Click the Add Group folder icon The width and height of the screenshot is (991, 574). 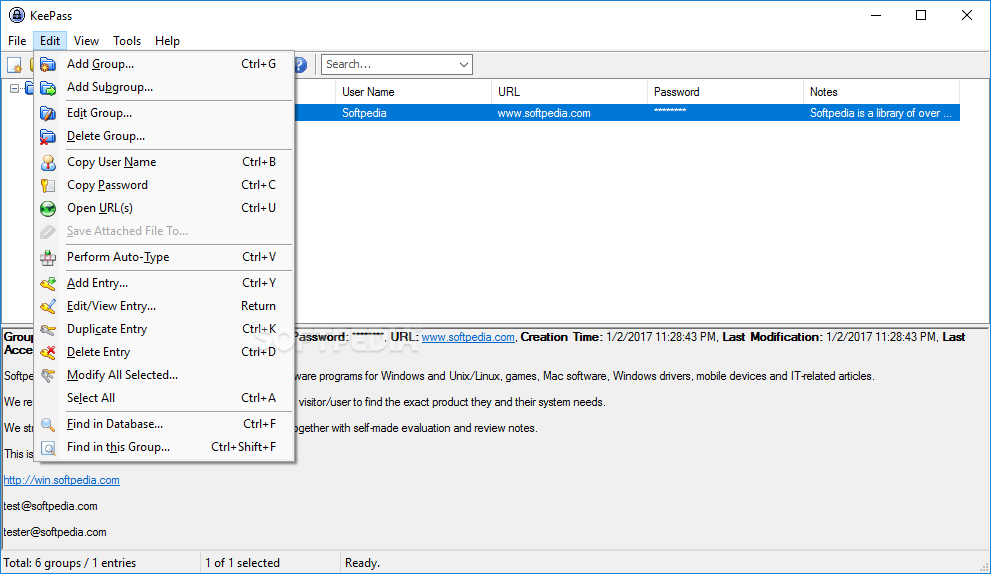pos(48,64)
